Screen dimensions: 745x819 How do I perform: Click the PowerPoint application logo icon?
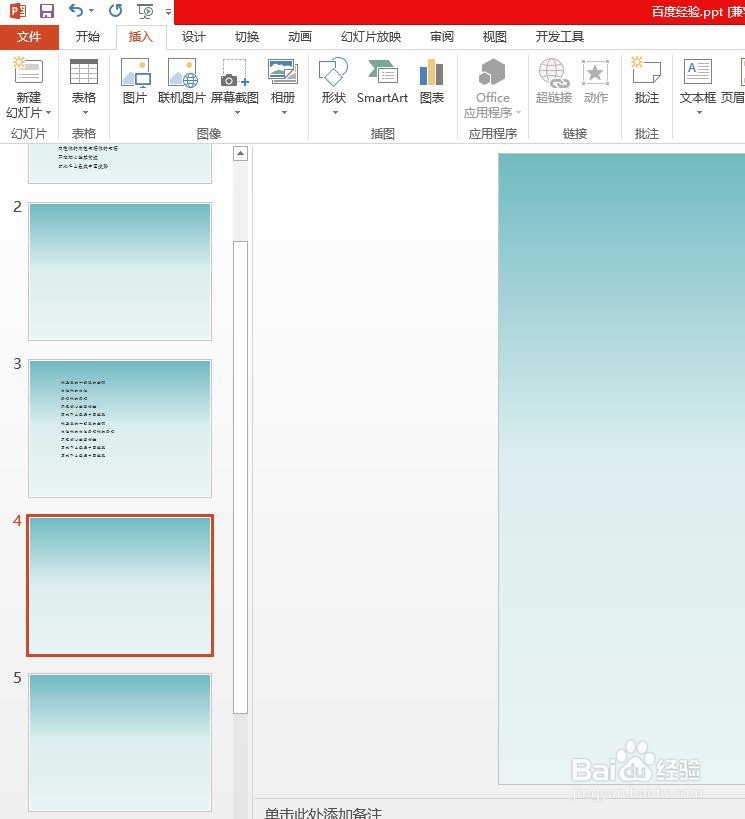pos(18,11)
